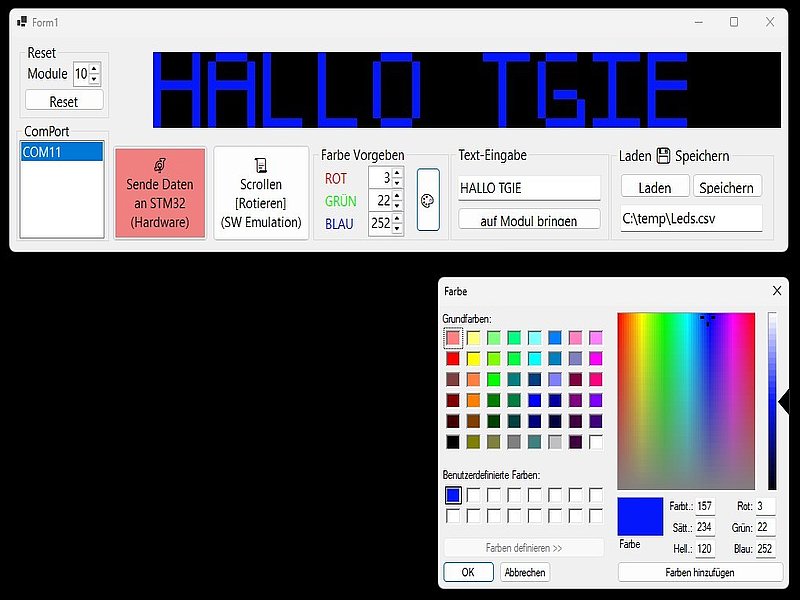This screenshot has width=800, height=600.
Task: Focus the Rot value field in Farbe dialog
Action: pos(765,506)
